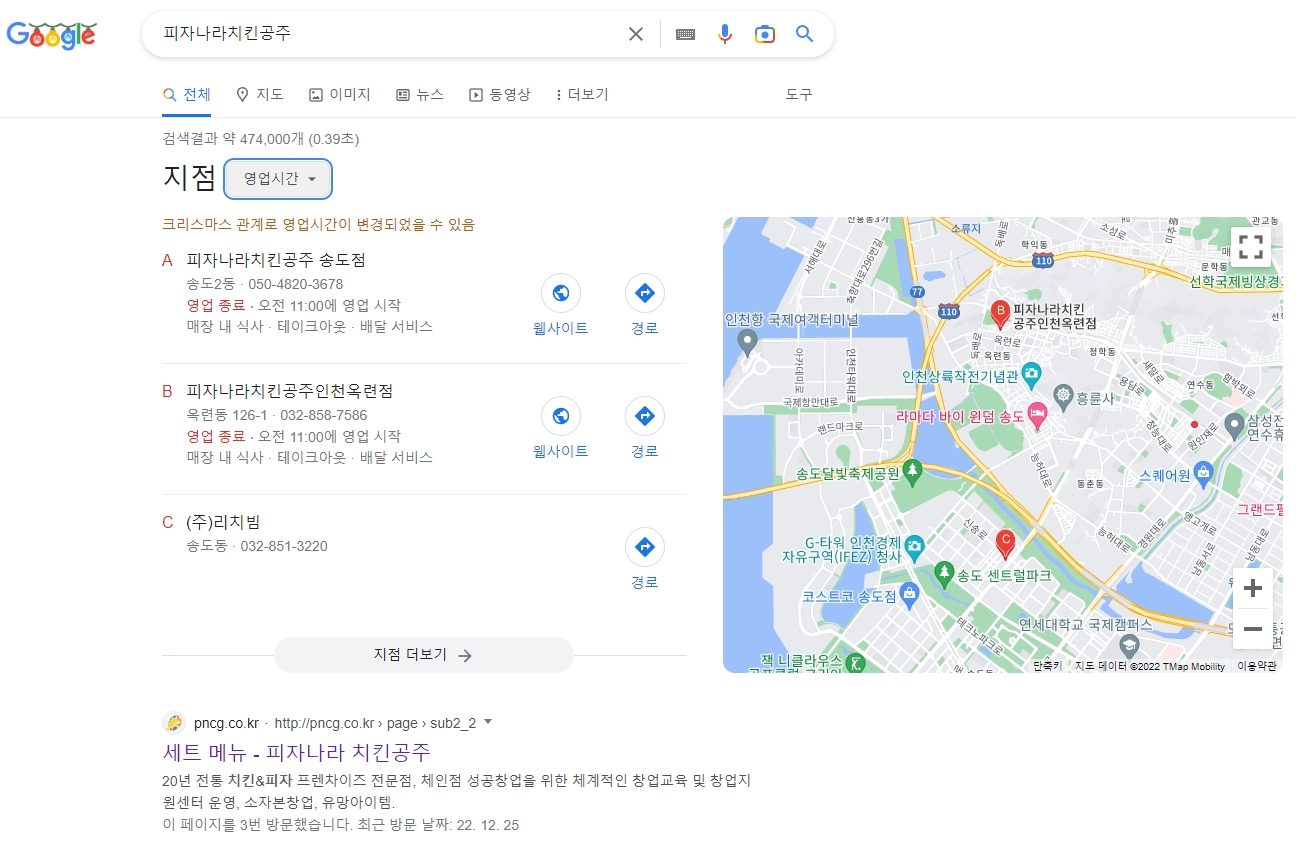Click the G-타워 인천경제자유구역 marker
This screenshot has height=844, width=1296.
point(914,547)
